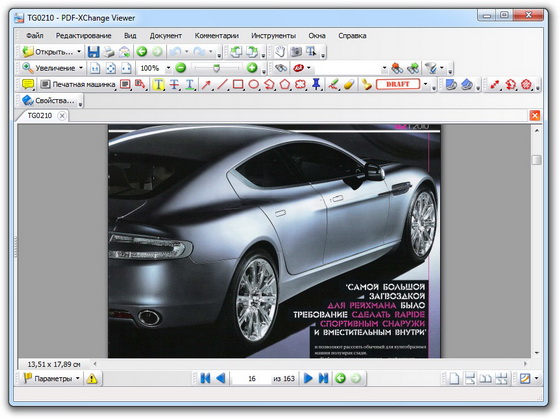Select the Pencil drawing tool
Viewport: 560px width, 419px height.
(x=334, y=84)
